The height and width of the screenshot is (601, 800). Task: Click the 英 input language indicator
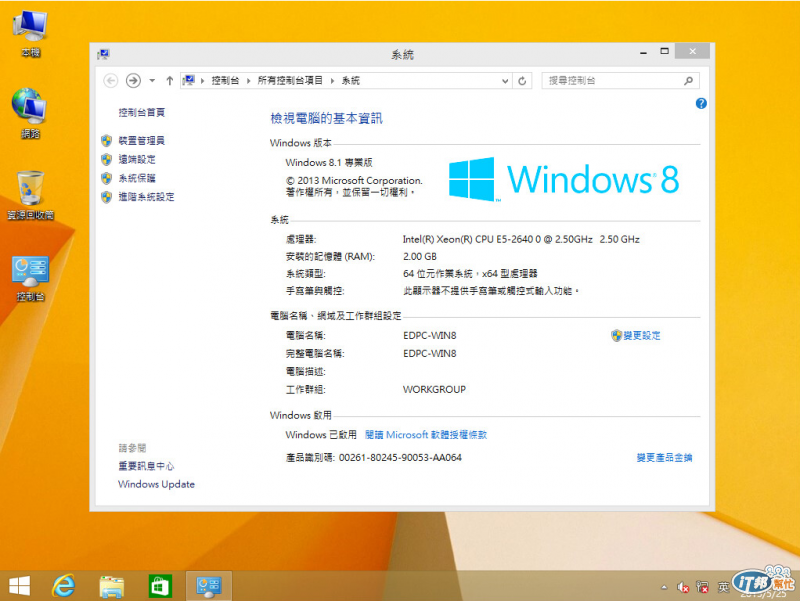pyautogui.click(x=723, y=587)
